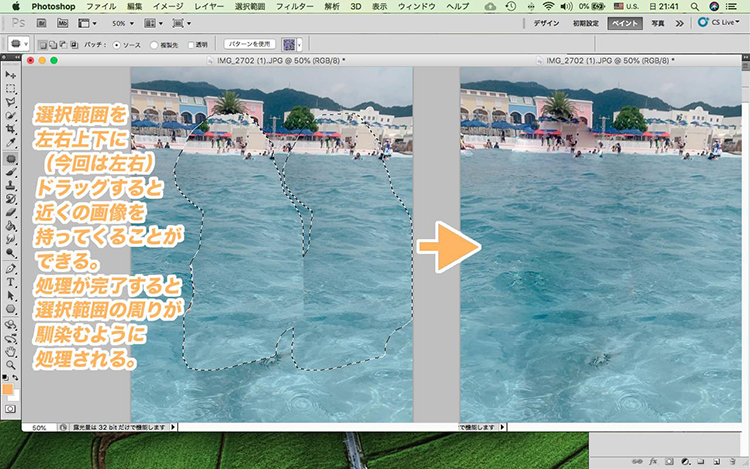Select the Type tool
The width and height of the screenshot is (750, 469).
coord(11,282)
